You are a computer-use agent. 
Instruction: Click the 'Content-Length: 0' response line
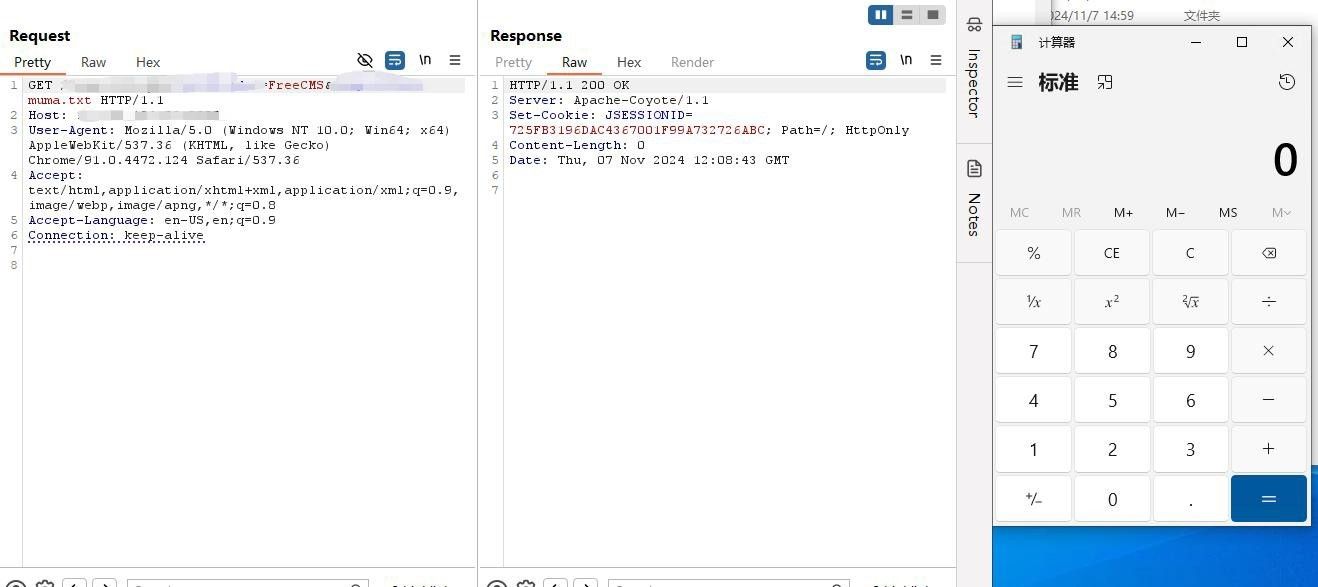pyautogui.click(x=577, y=145)
